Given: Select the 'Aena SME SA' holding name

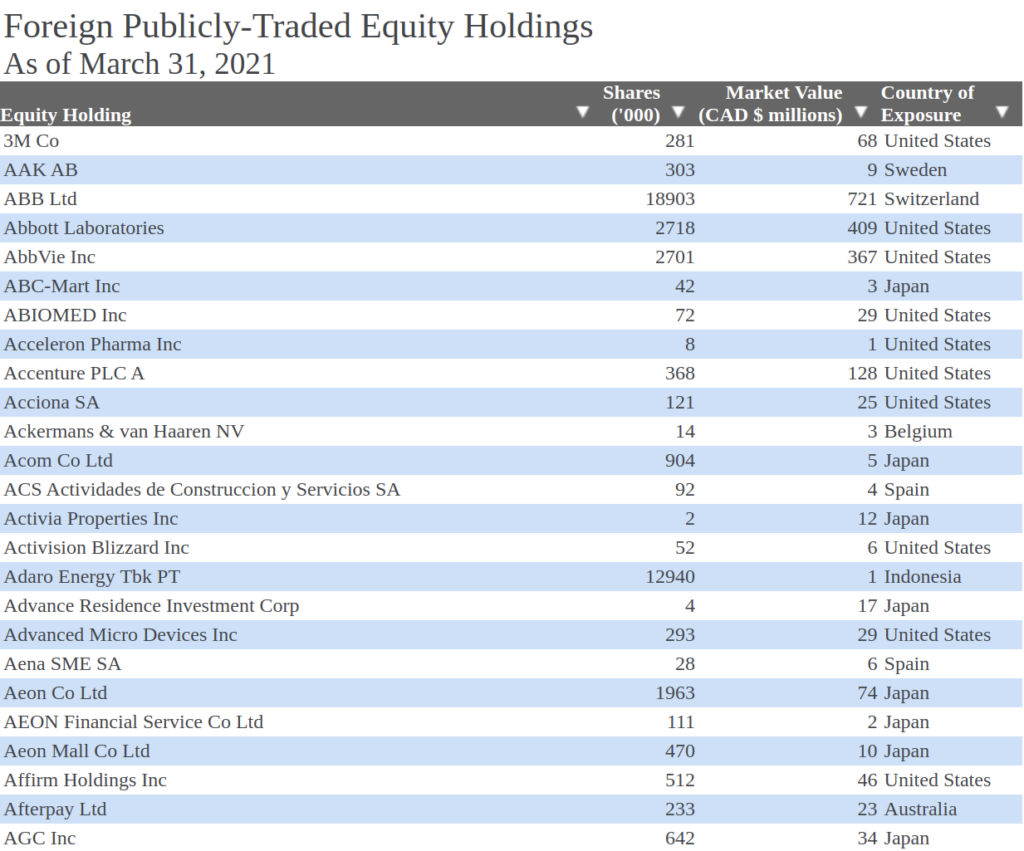Looking at the screenshot, I should [x=63, y=664].
